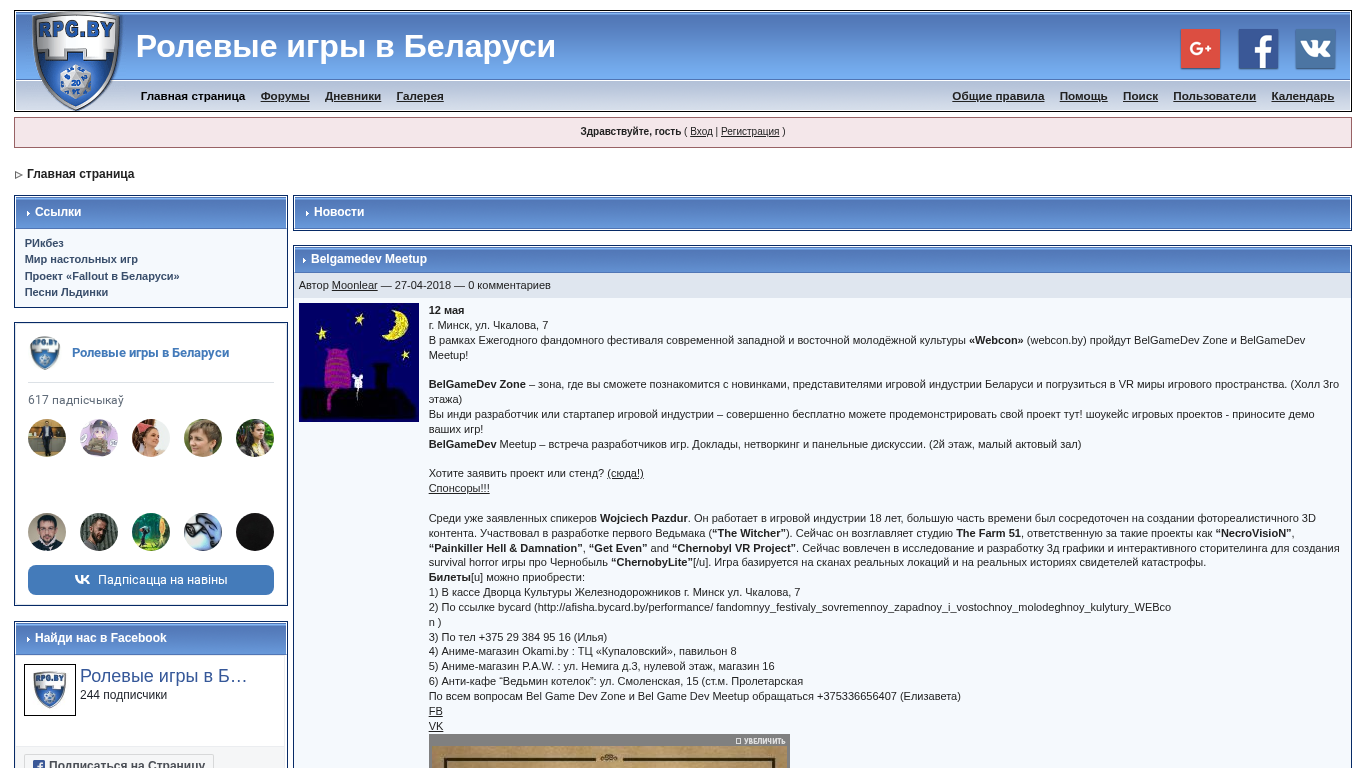Screen dimensions: 1366x768
Task: Click the 617 падпісчыкаў subscriber count
Action: click(x=76, y=400)
